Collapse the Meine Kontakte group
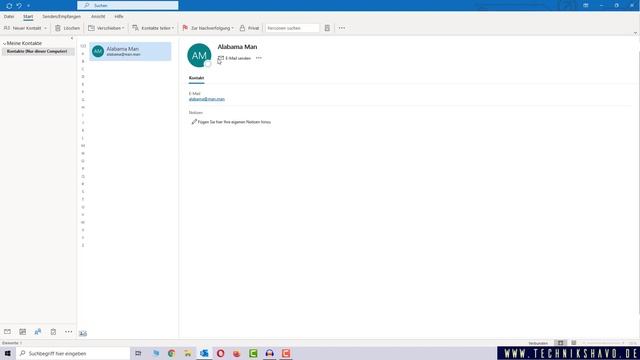640x360 pixels. (4, 43)
